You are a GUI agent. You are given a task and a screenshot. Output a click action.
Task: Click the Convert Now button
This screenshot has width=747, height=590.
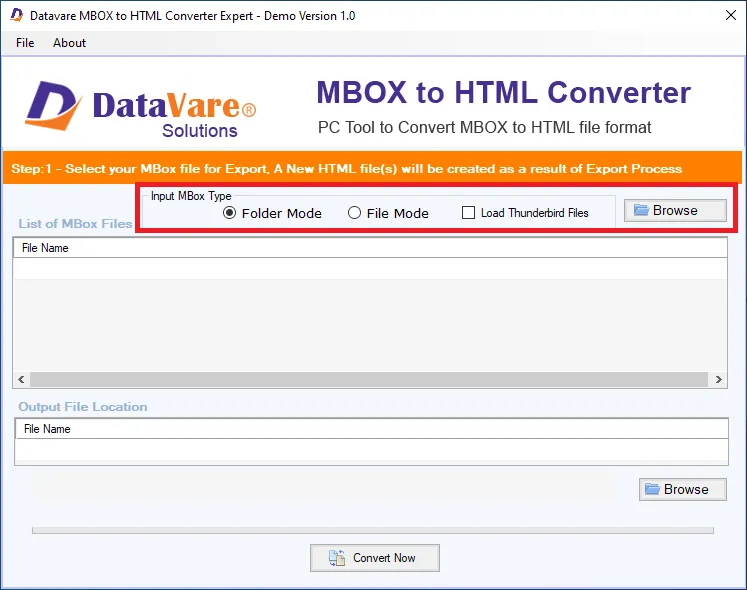point(374,558)
